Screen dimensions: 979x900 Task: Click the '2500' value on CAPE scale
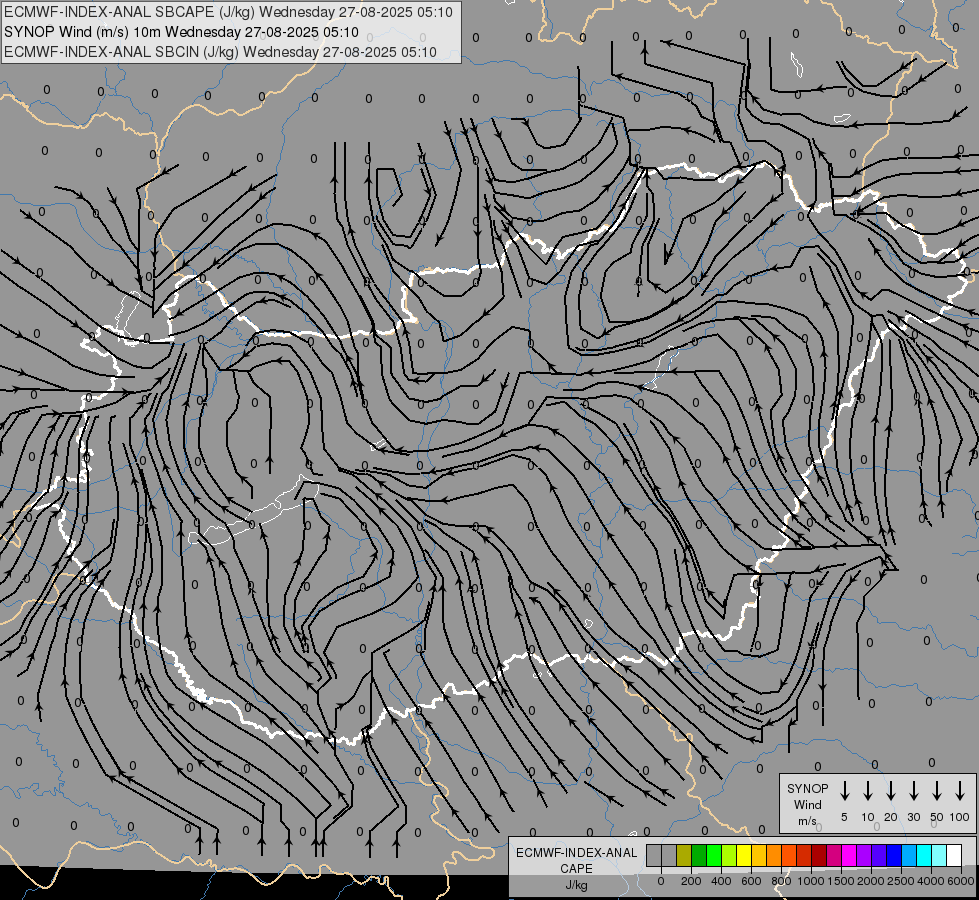click(901, 881)
